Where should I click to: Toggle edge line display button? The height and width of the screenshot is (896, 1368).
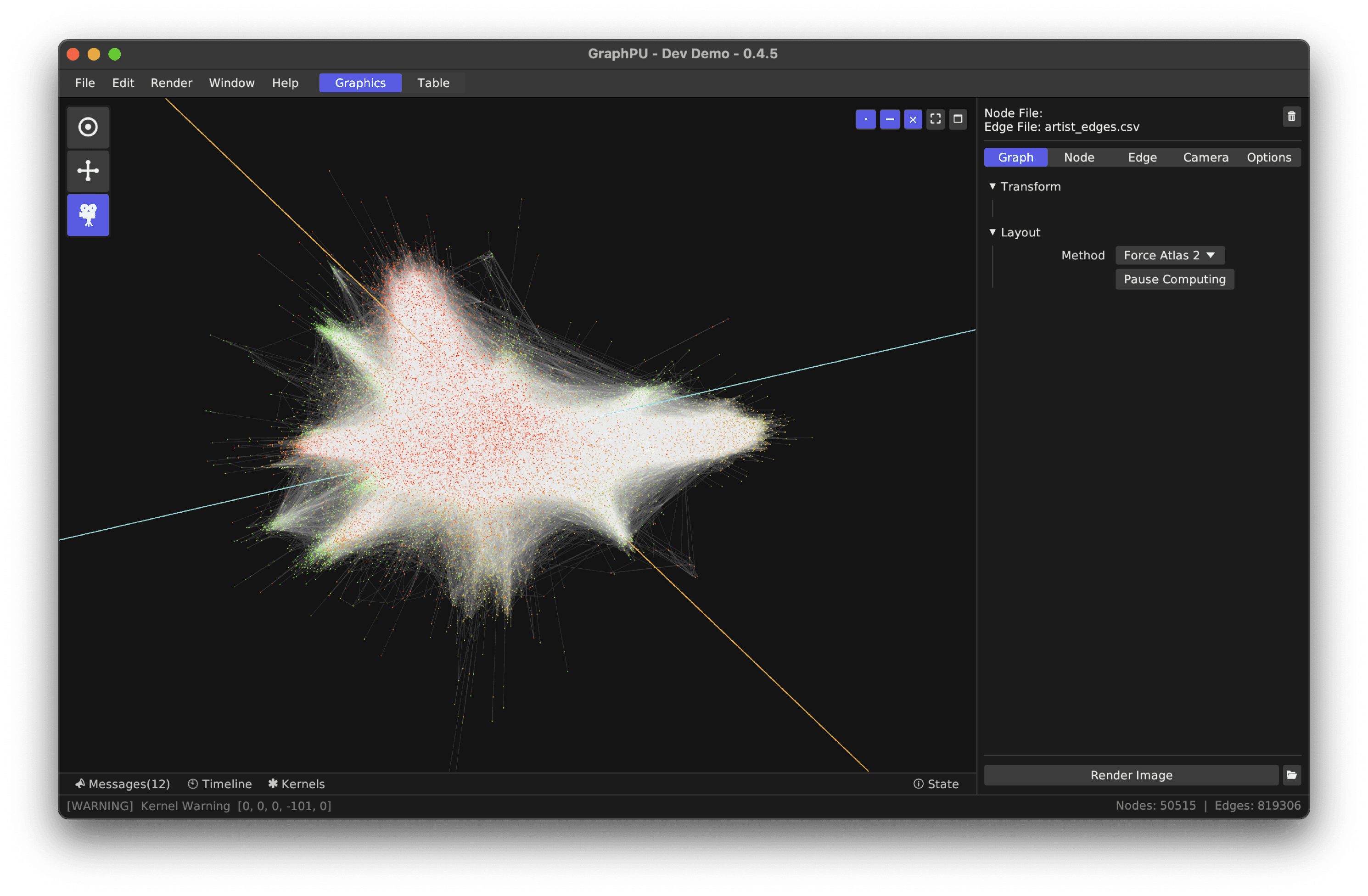889,119
